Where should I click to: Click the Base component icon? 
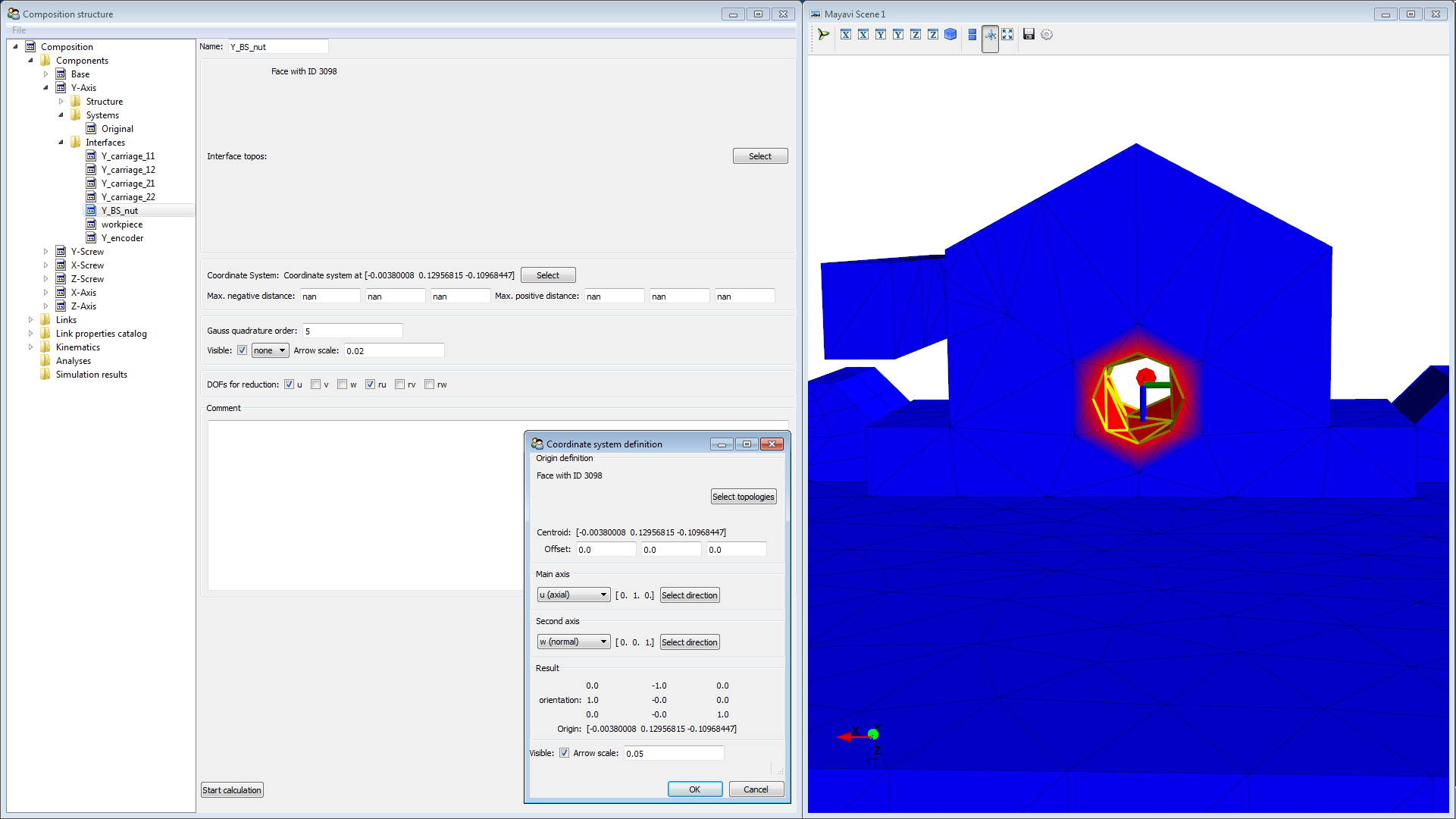point(61,74)
